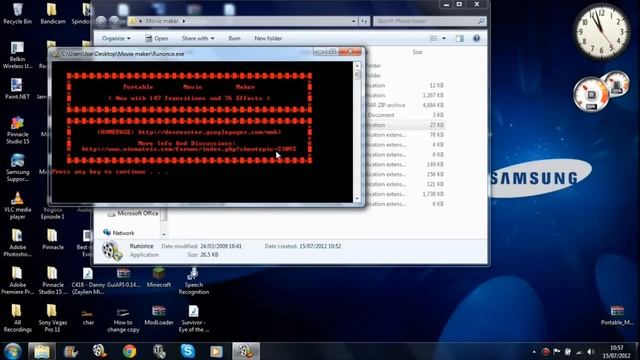
Task: Click the film reel Movie Maker taskbar icon
Action: (x=100, y=351)
